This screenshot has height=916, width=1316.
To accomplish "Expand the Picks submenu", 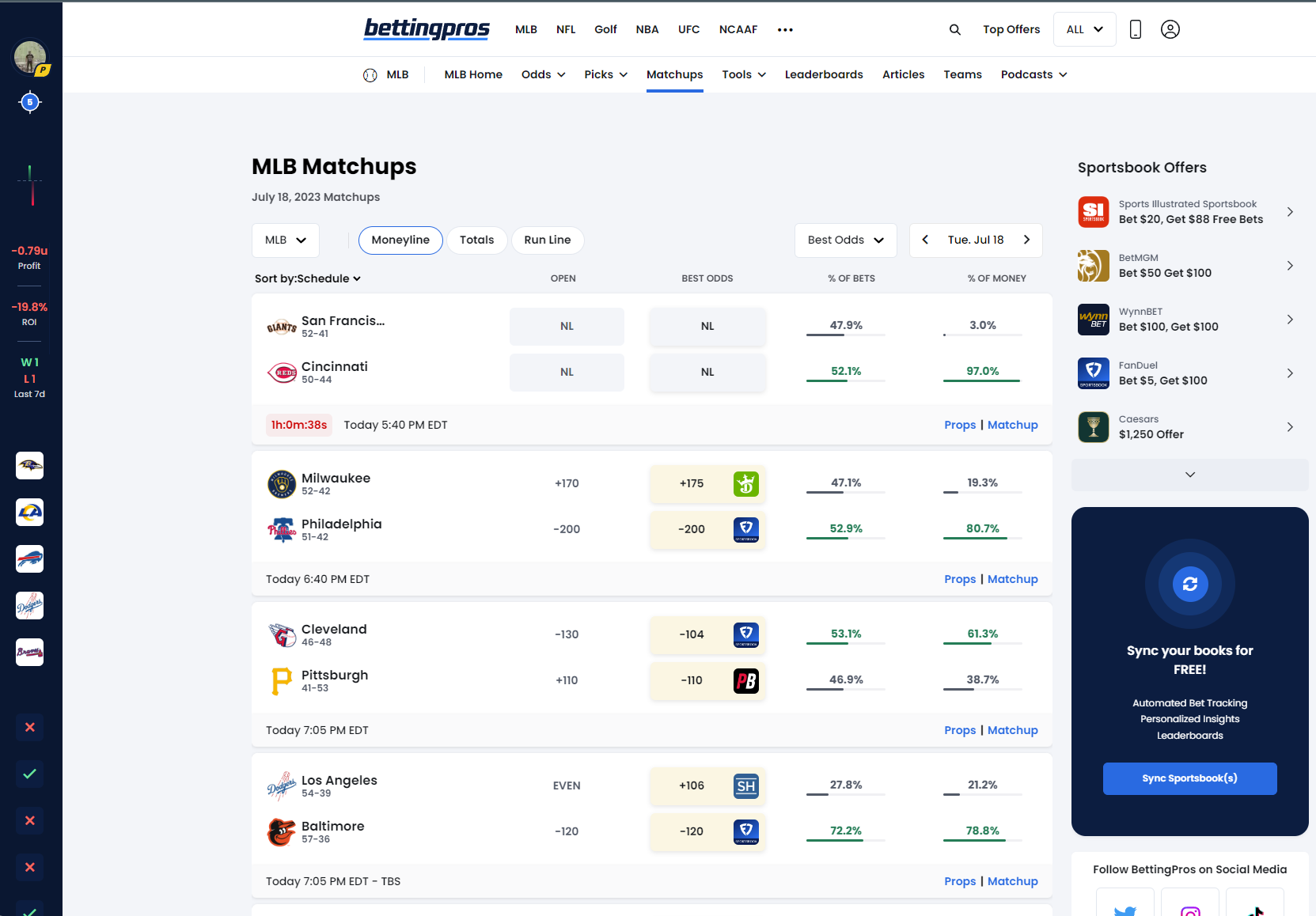I will [x=606, y=74].
